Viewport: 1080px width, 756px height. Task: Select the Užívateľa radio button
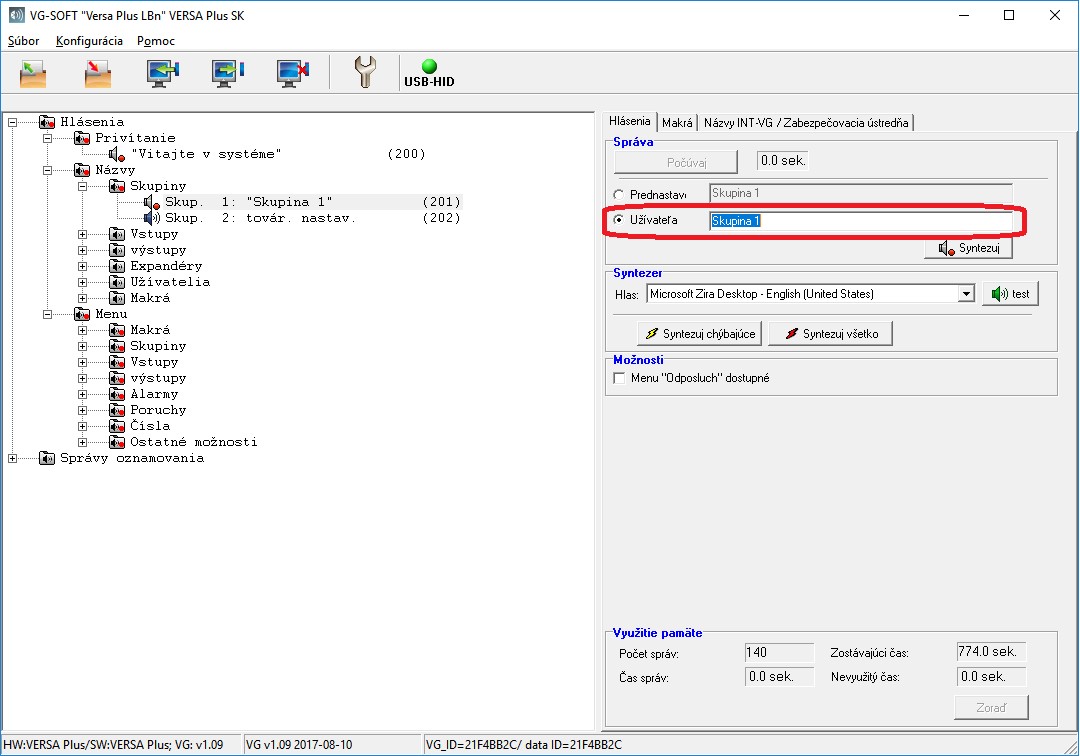[619, 220]
